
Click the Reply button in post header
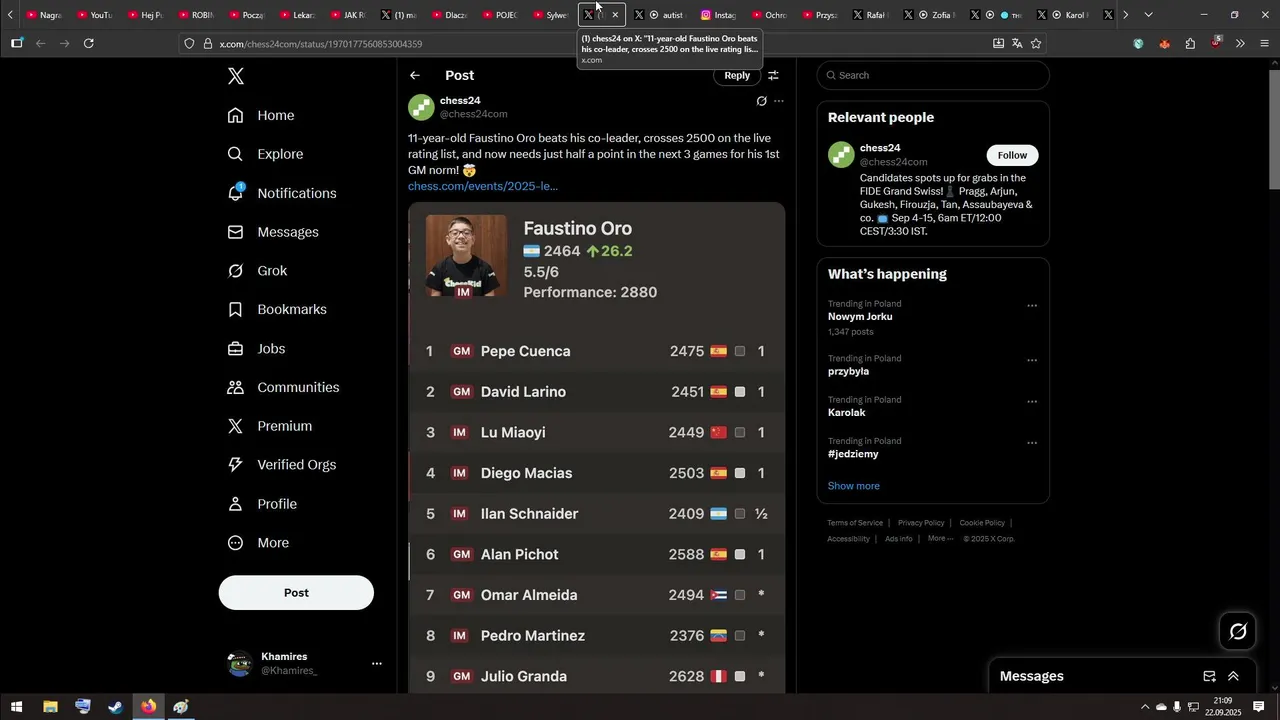click(x=737, y=75)
